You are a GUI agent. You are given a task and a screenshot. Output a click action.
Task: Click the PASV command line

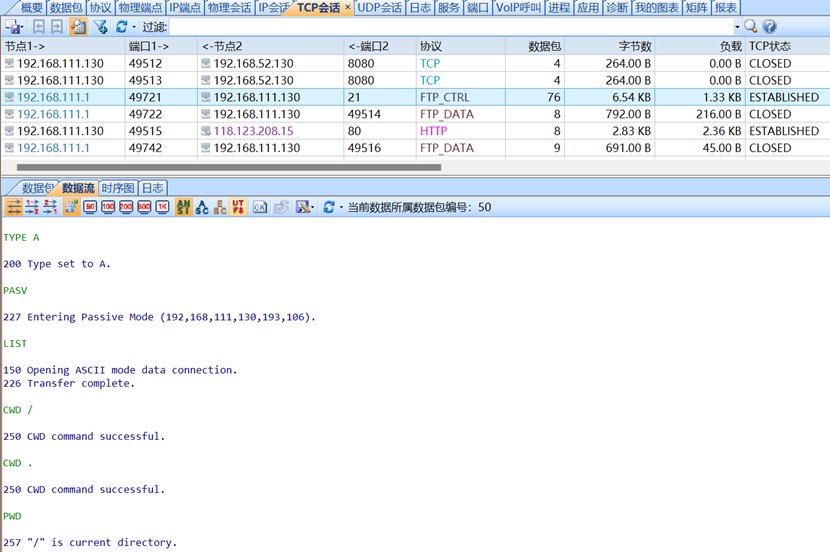(x=15, y=291)
